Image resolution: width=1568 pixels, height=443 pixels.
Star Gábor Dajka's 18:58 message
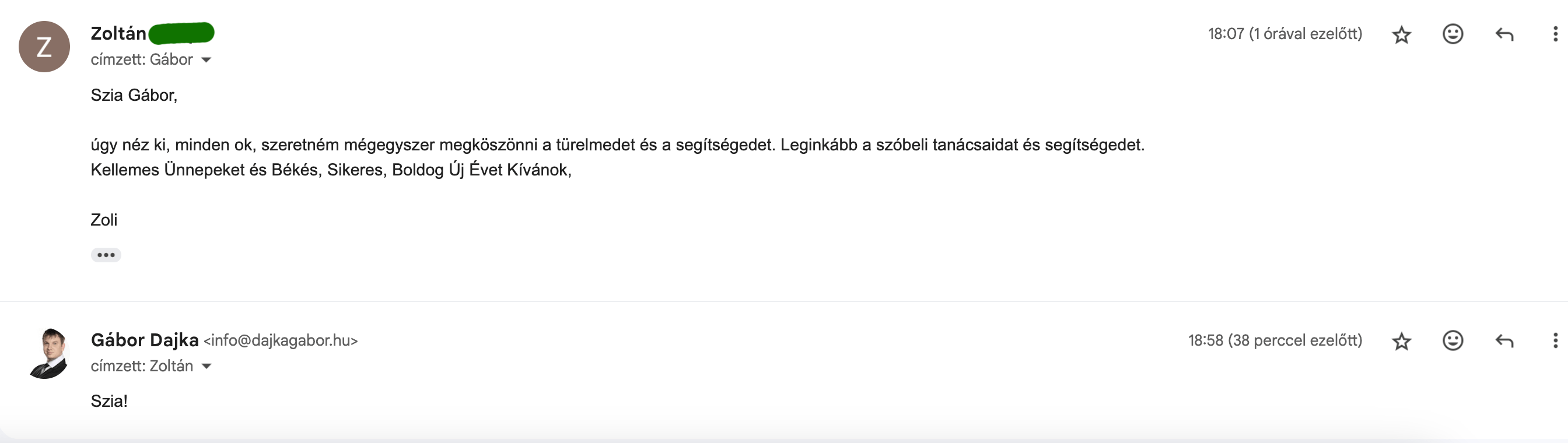(1402, 342)
